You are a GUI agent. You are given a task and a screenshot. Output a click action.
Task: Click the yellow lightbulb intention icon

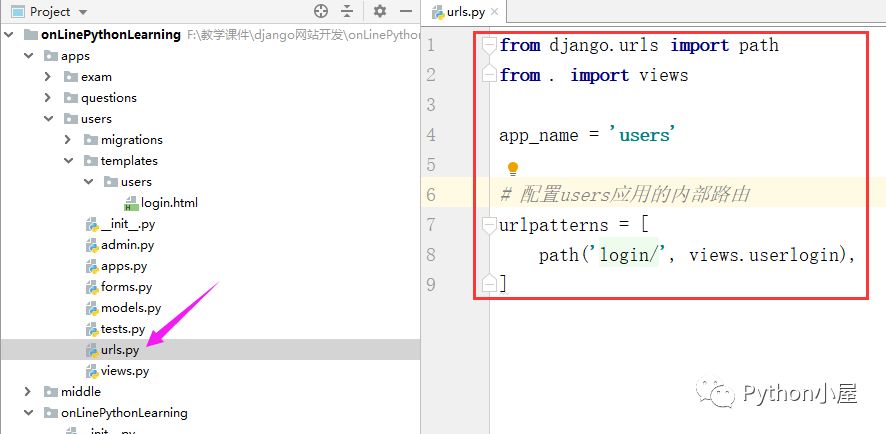tap(513, 168)
